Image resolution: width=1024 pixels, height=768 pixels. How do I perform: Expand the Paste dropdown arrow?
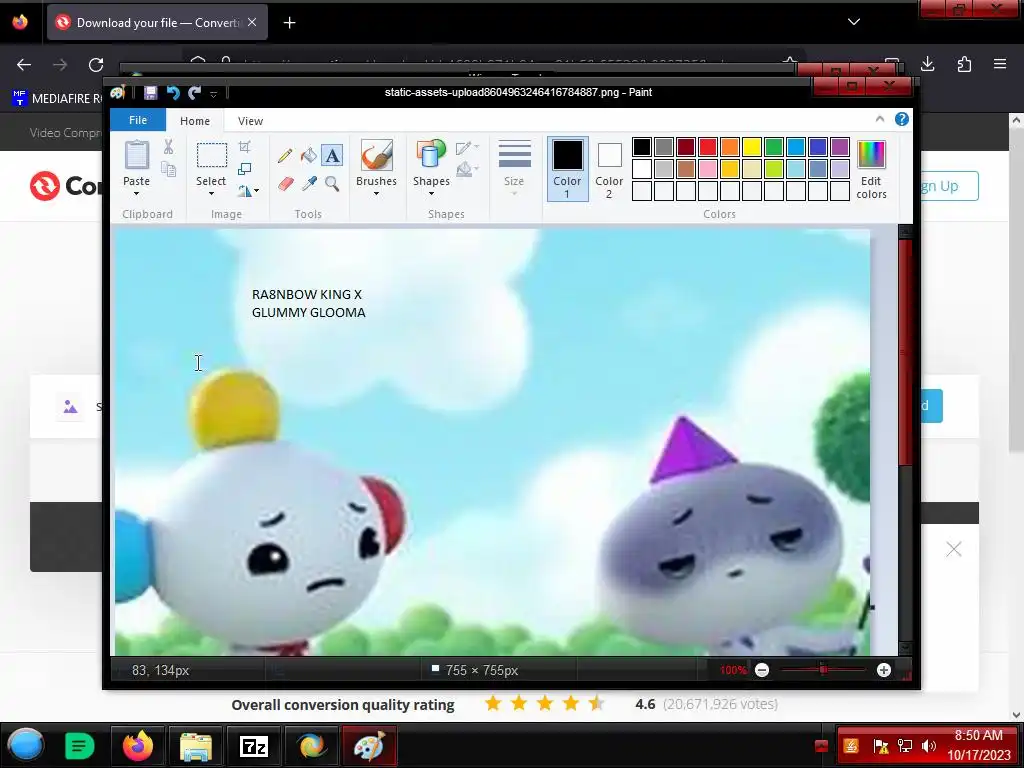(136, 194)
